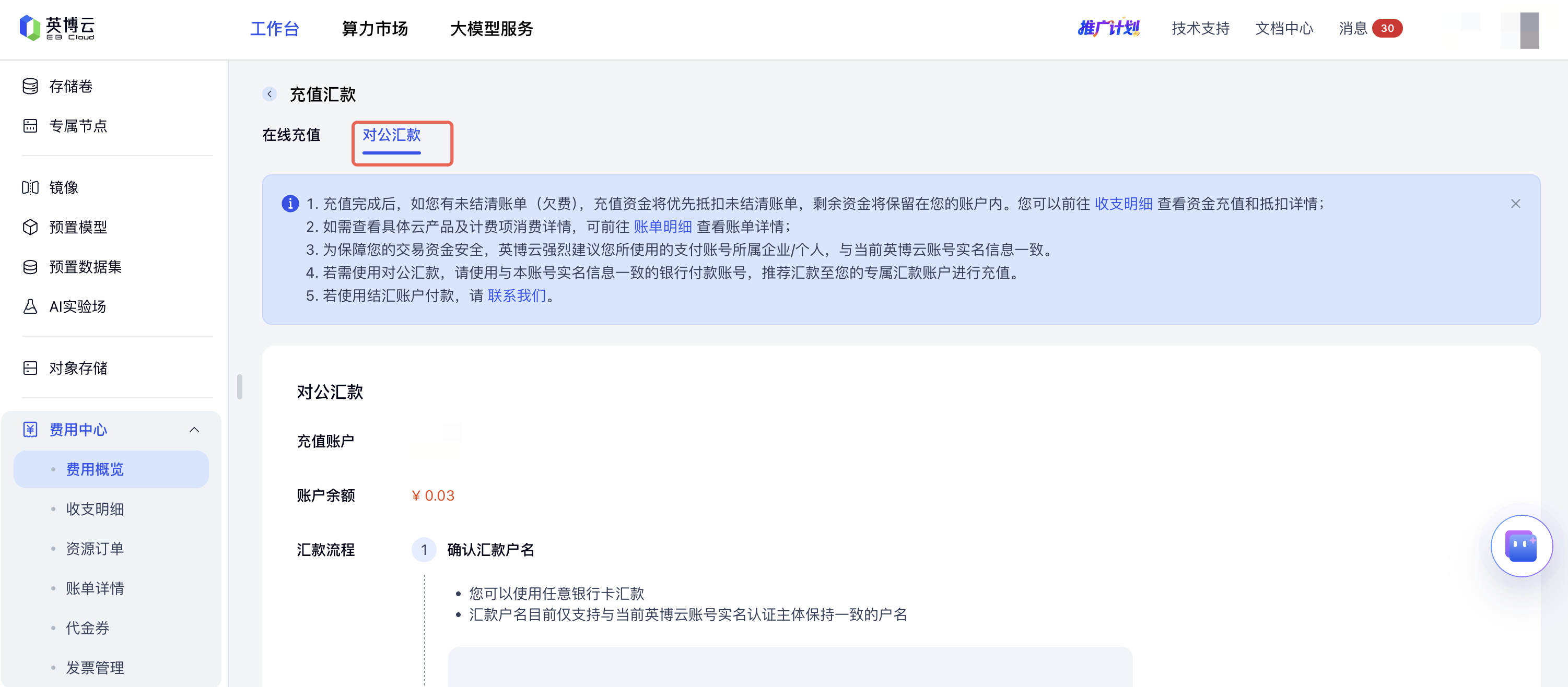The image size is (1568, 687).
Task: Click the 充值汇款 page title
Action: [x=323, y=94]
